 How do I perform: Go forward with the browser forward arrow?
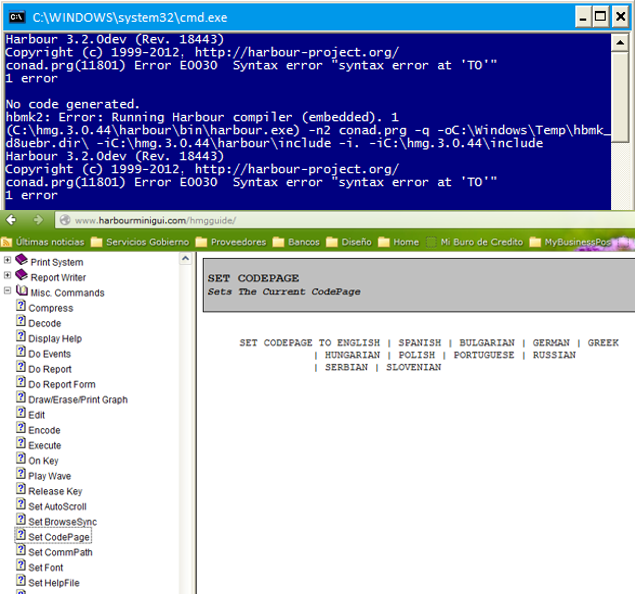(38, 220)
